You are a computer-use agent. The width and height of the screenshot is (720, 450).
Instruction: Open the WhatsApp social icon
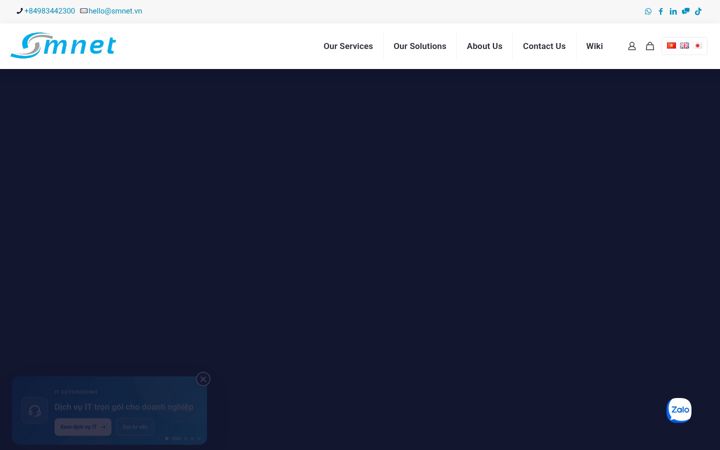coord(648,11)
